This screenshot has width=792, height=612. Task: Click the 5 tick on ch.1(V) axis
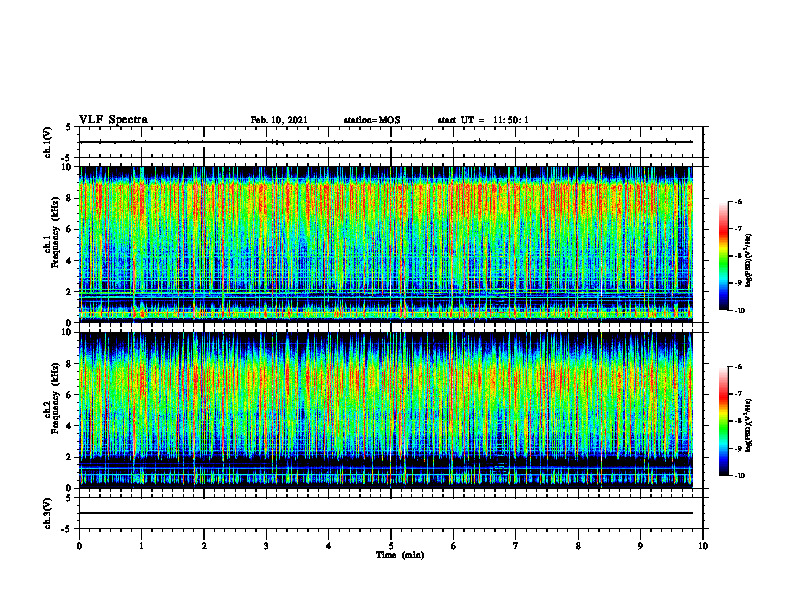68,127
